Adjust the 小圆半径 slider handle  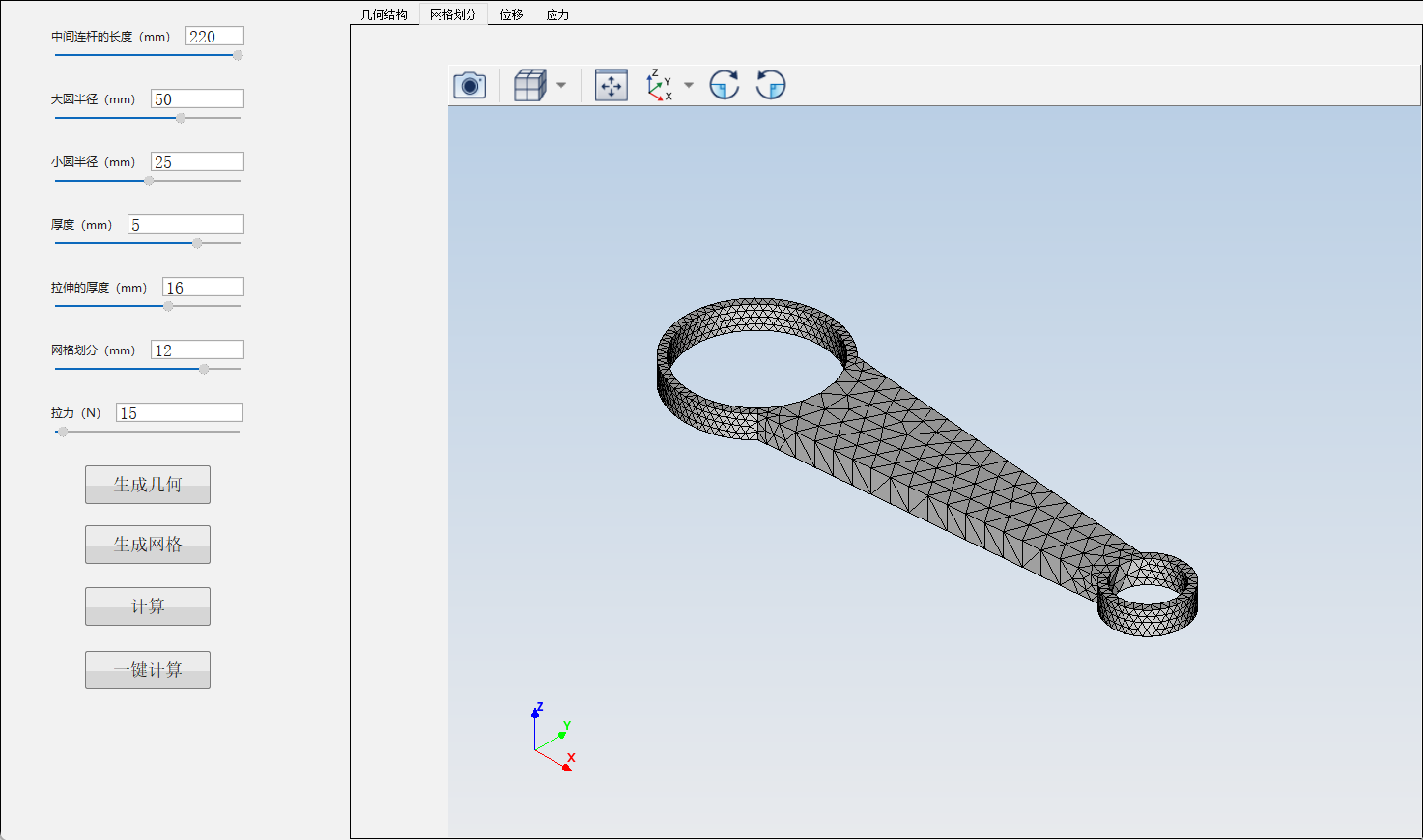(149, 181)
